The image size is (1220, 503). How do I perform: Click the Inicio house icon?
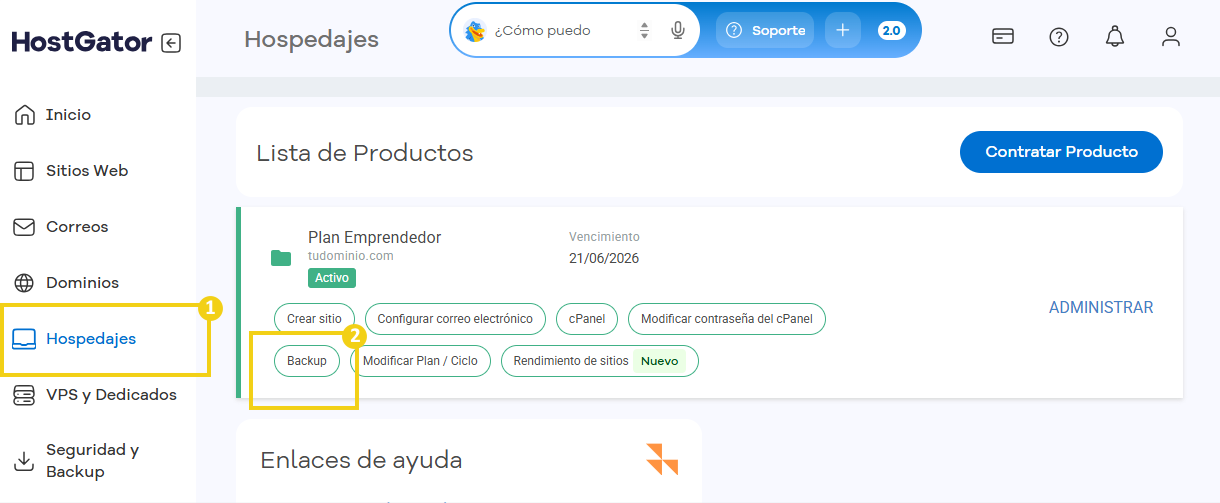coord(25,115)
